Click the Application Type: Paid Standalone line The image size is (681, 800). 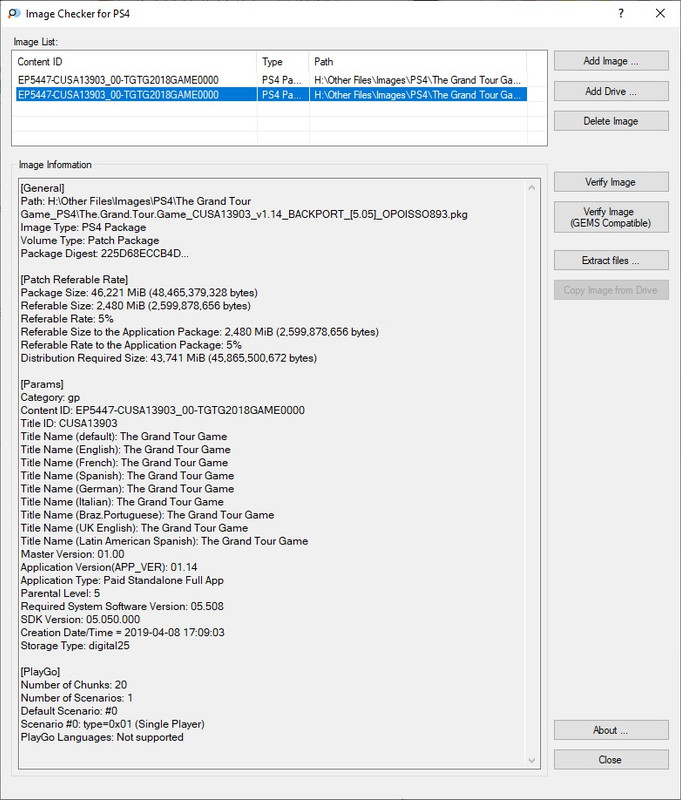click(x=122, y=581)
